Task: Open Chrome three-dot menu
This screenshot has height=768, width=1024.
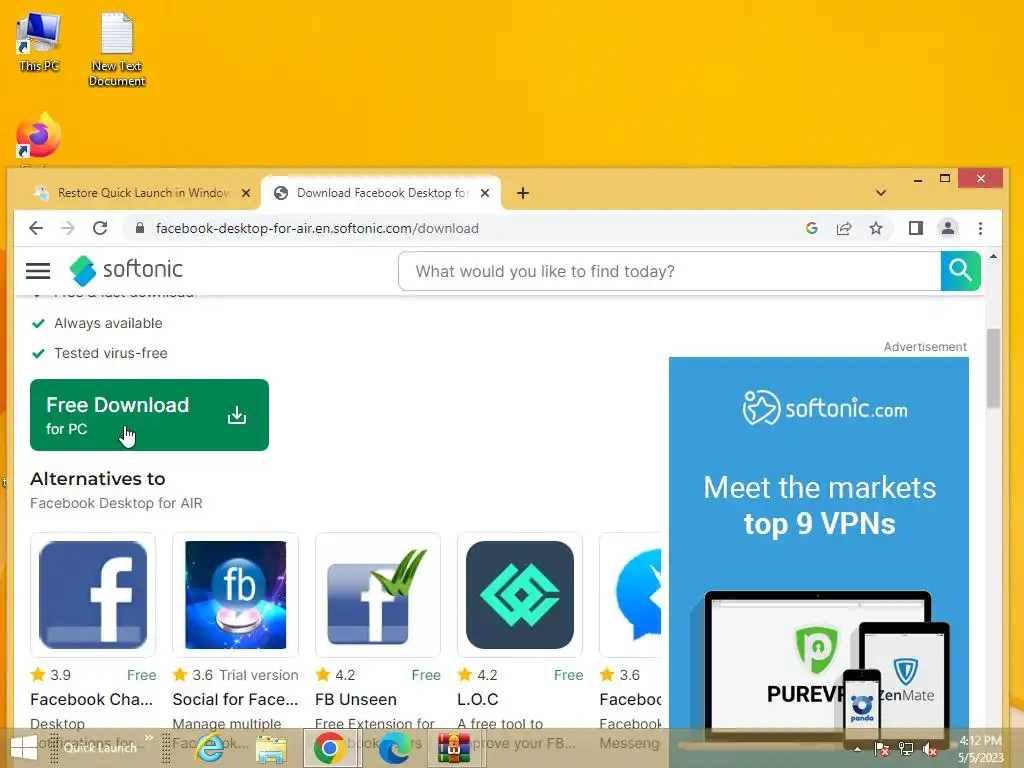Action: click(980, 228)
